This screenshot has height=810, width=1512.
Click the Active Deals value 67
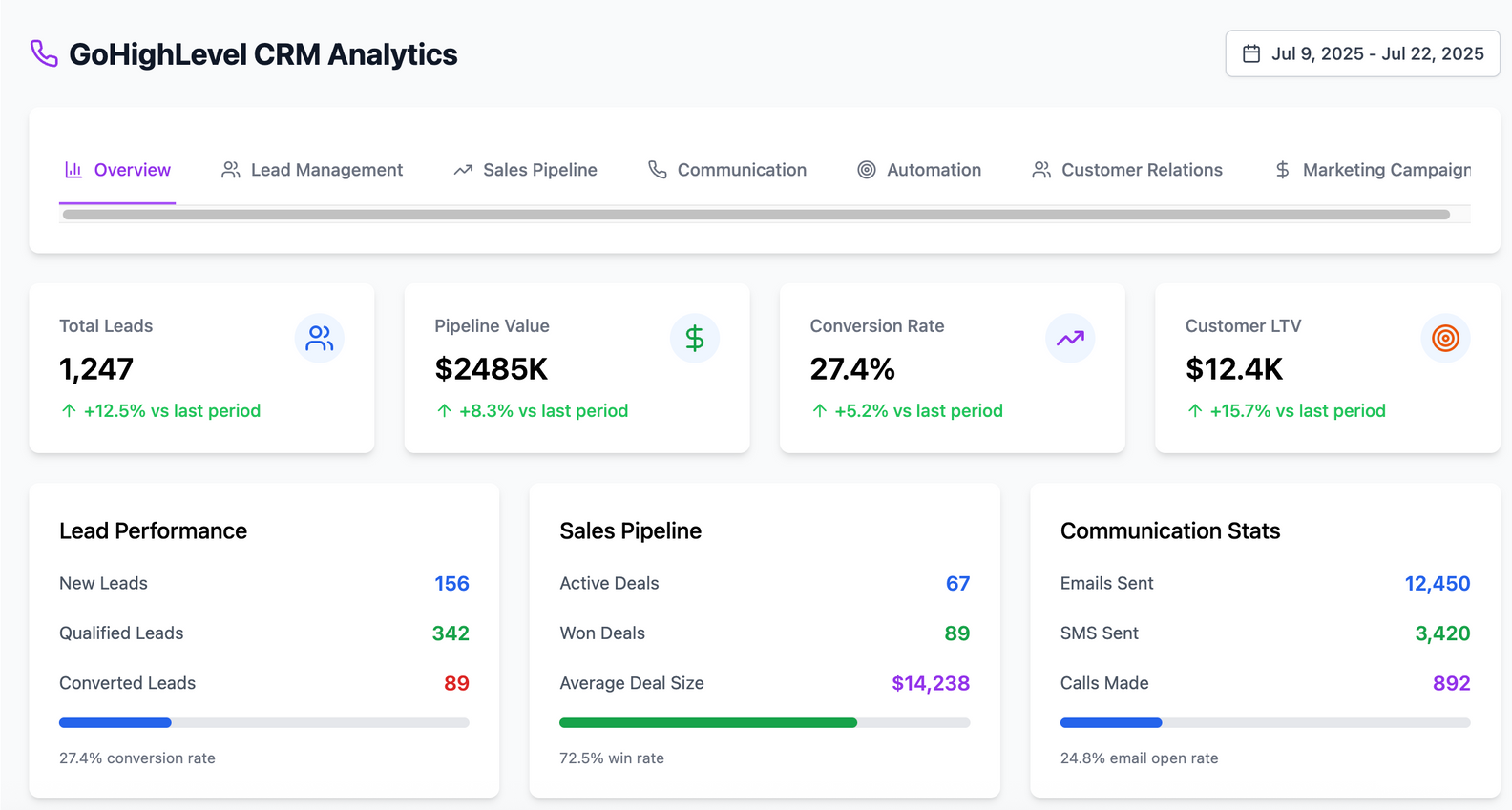(957, 584)
